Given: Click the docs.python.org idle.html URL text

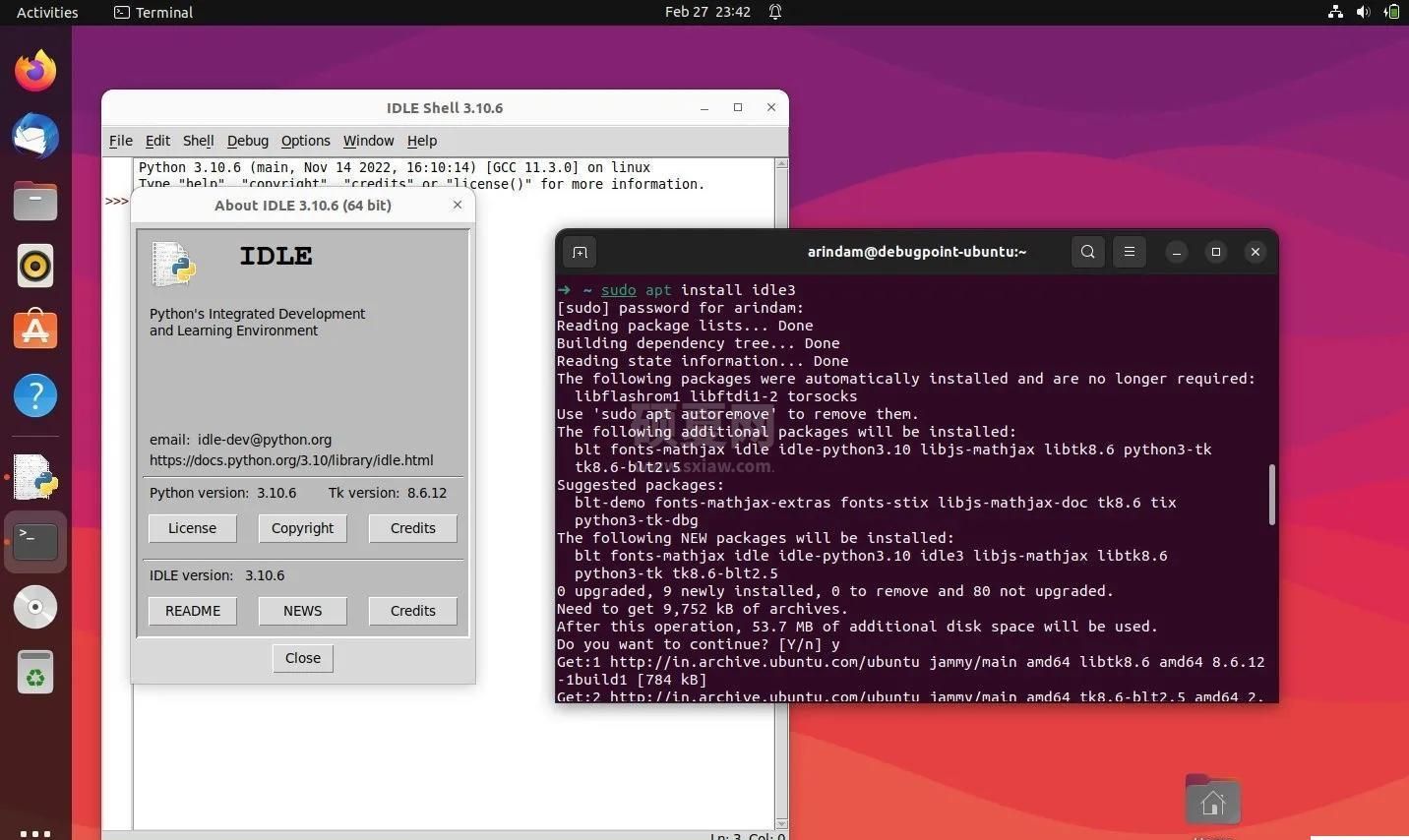Looking at the screenshot, I should [x=291, y=460].
